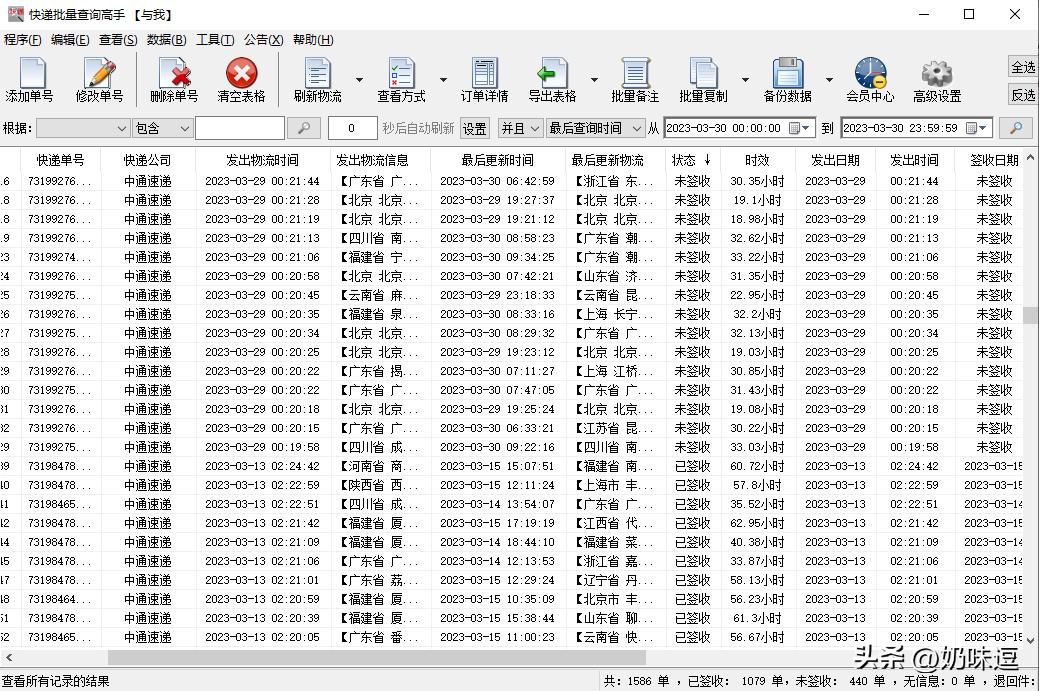Open the 公告 menu
This screenshot has width=1039, height=691.
coord(262,39)
